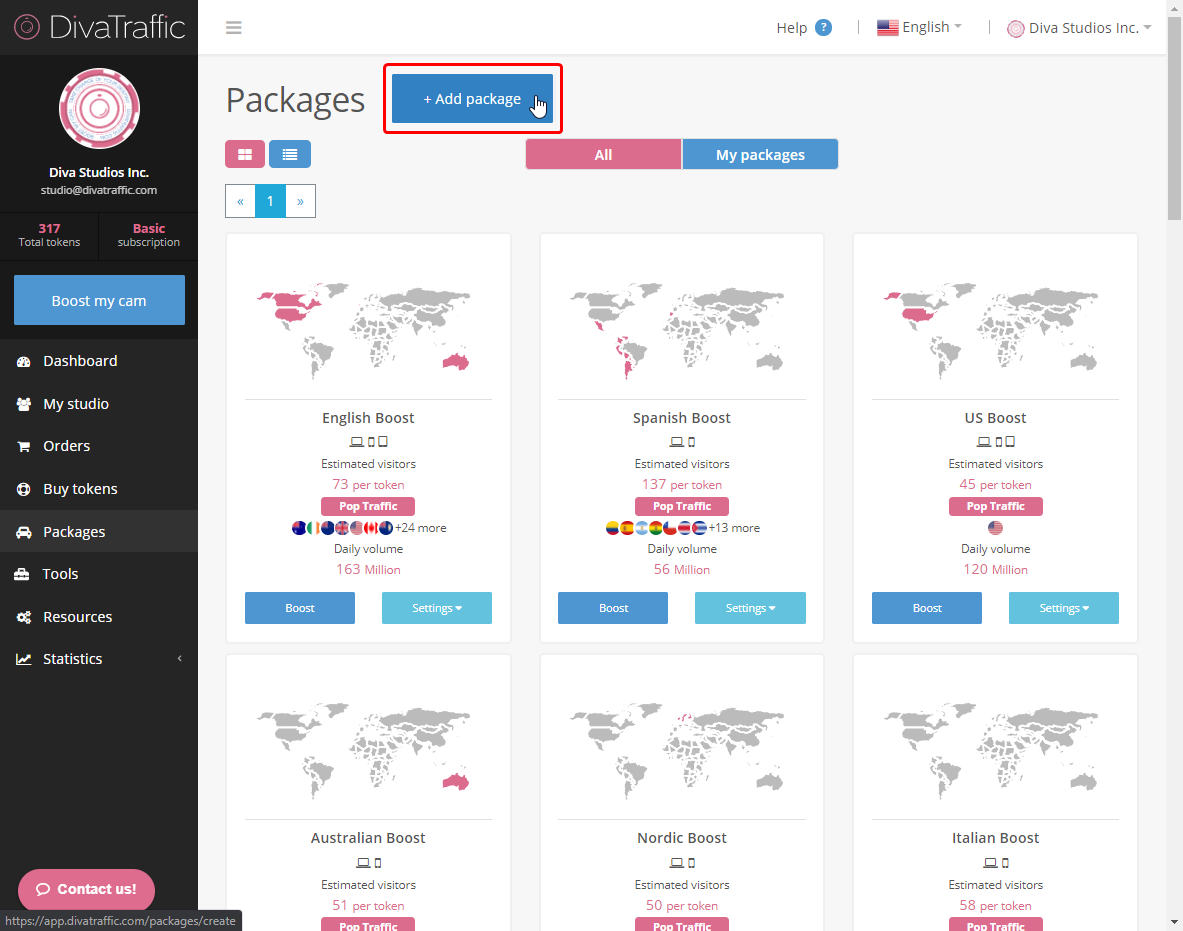This screenshot has height=931, width=1183.
Task: Click the Resources gears icon
Action: point(23,617)
